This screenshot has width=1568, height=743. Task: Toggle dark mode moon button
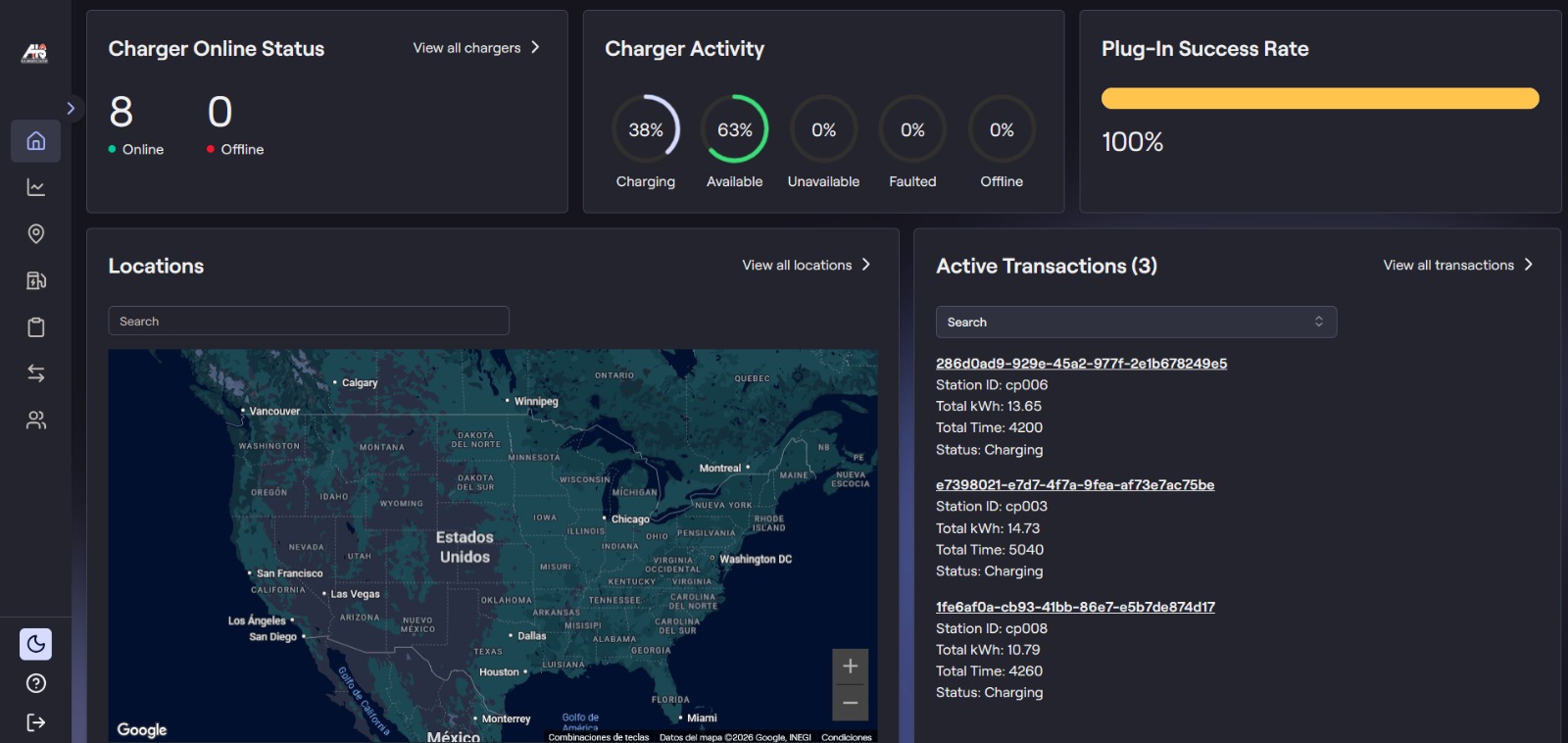[35, 644]
